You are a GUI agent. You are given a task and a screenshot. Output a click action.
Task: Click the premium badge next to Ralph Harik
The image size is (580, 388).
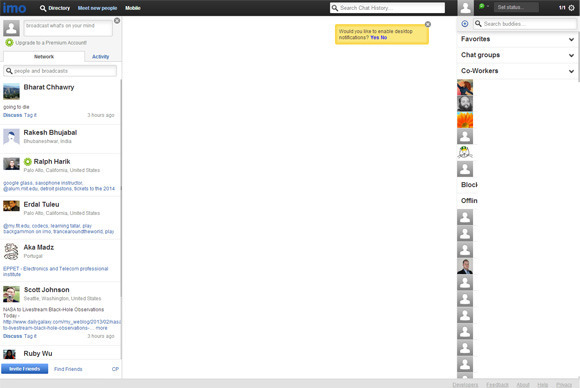pyautogui.click(x=28, y=162)
